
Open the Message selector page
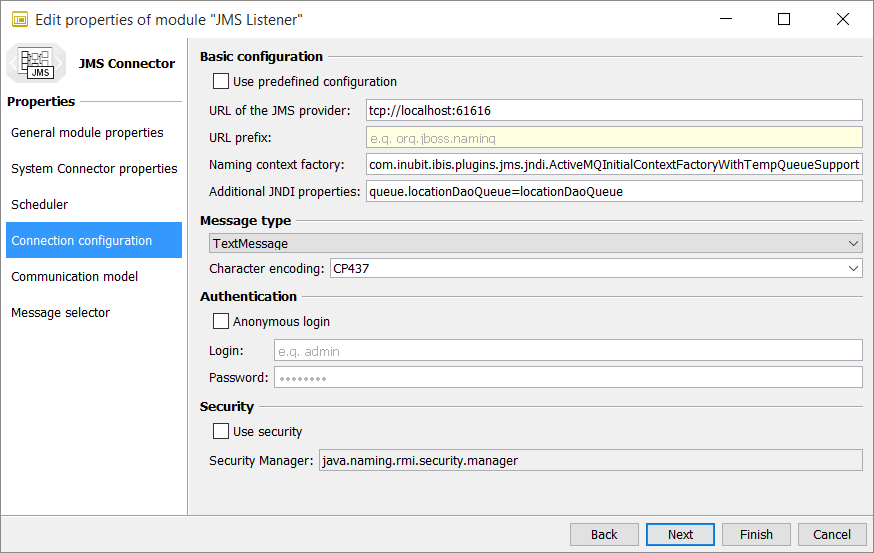60,313
